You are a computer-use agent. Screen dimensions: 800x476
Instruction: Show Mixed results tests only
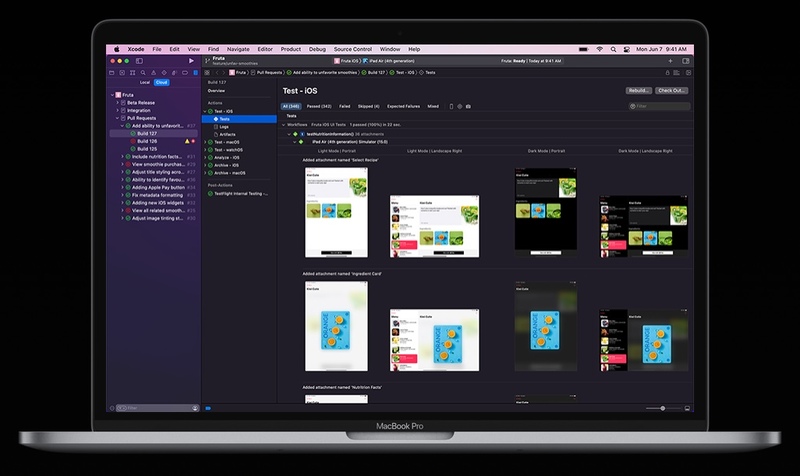coord(433,107)
